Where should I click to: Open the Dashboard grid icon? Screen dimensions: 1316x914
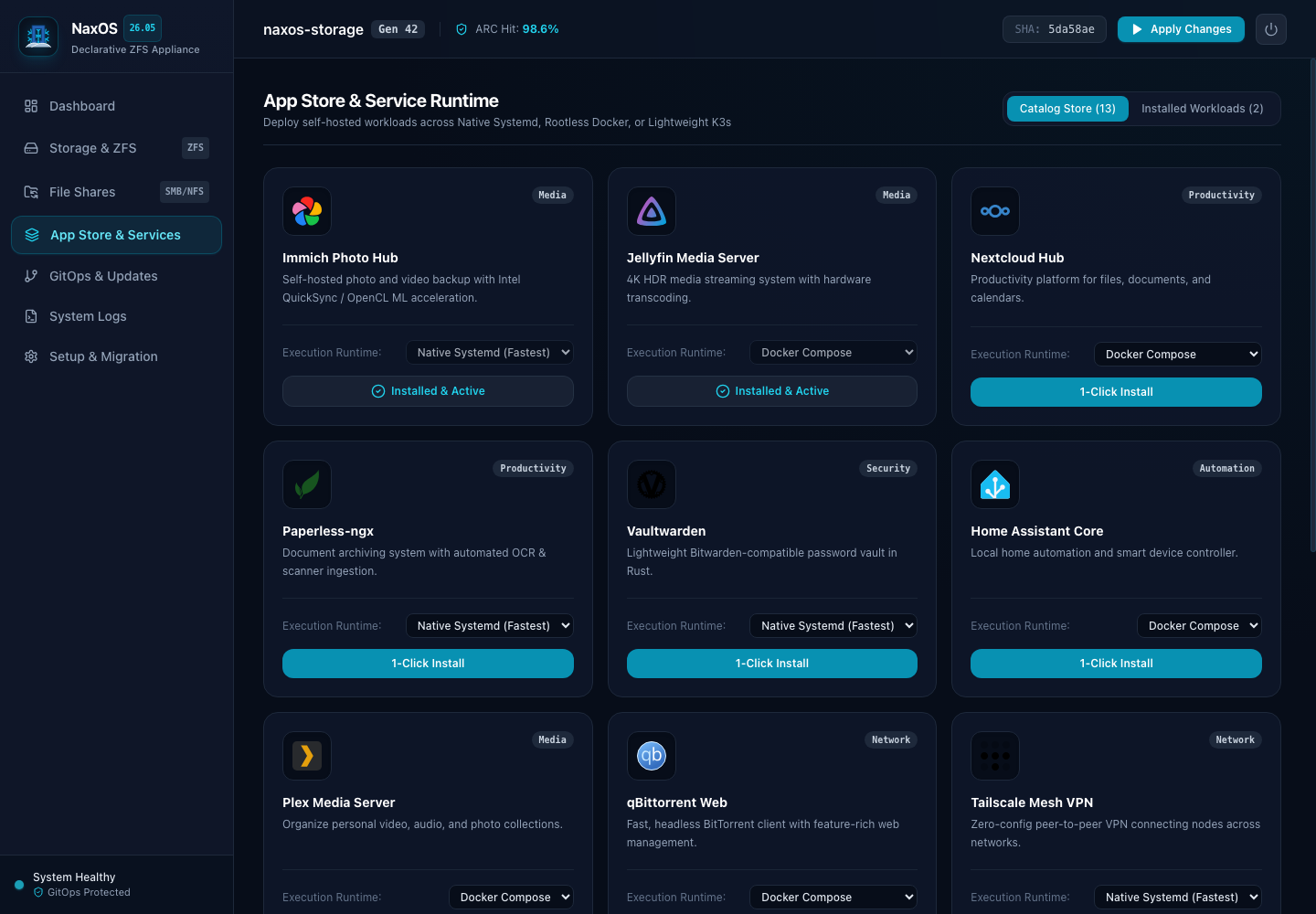pyautogui.click(x=31, y=106)
